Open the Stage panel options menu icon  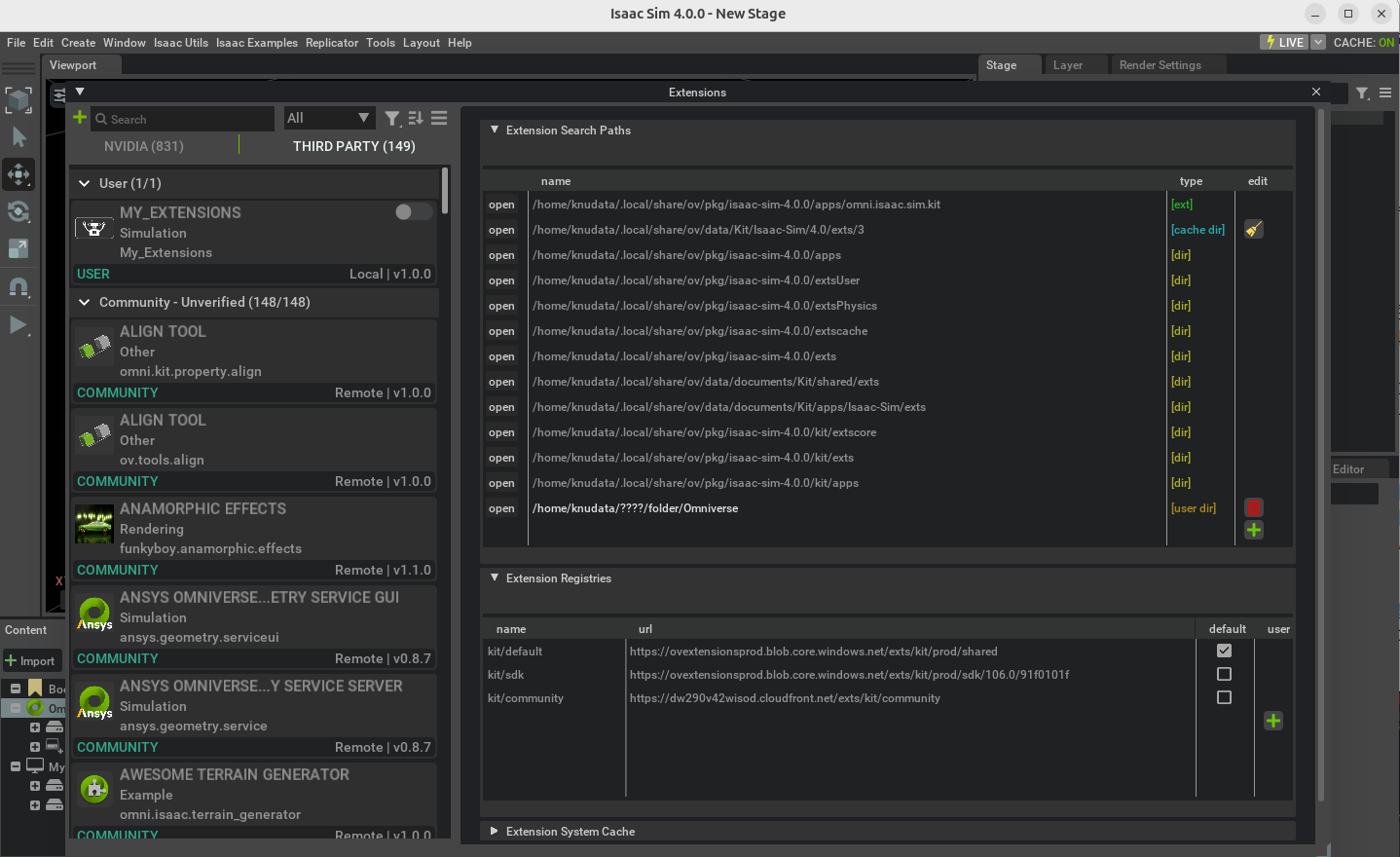coord(1385,93)
